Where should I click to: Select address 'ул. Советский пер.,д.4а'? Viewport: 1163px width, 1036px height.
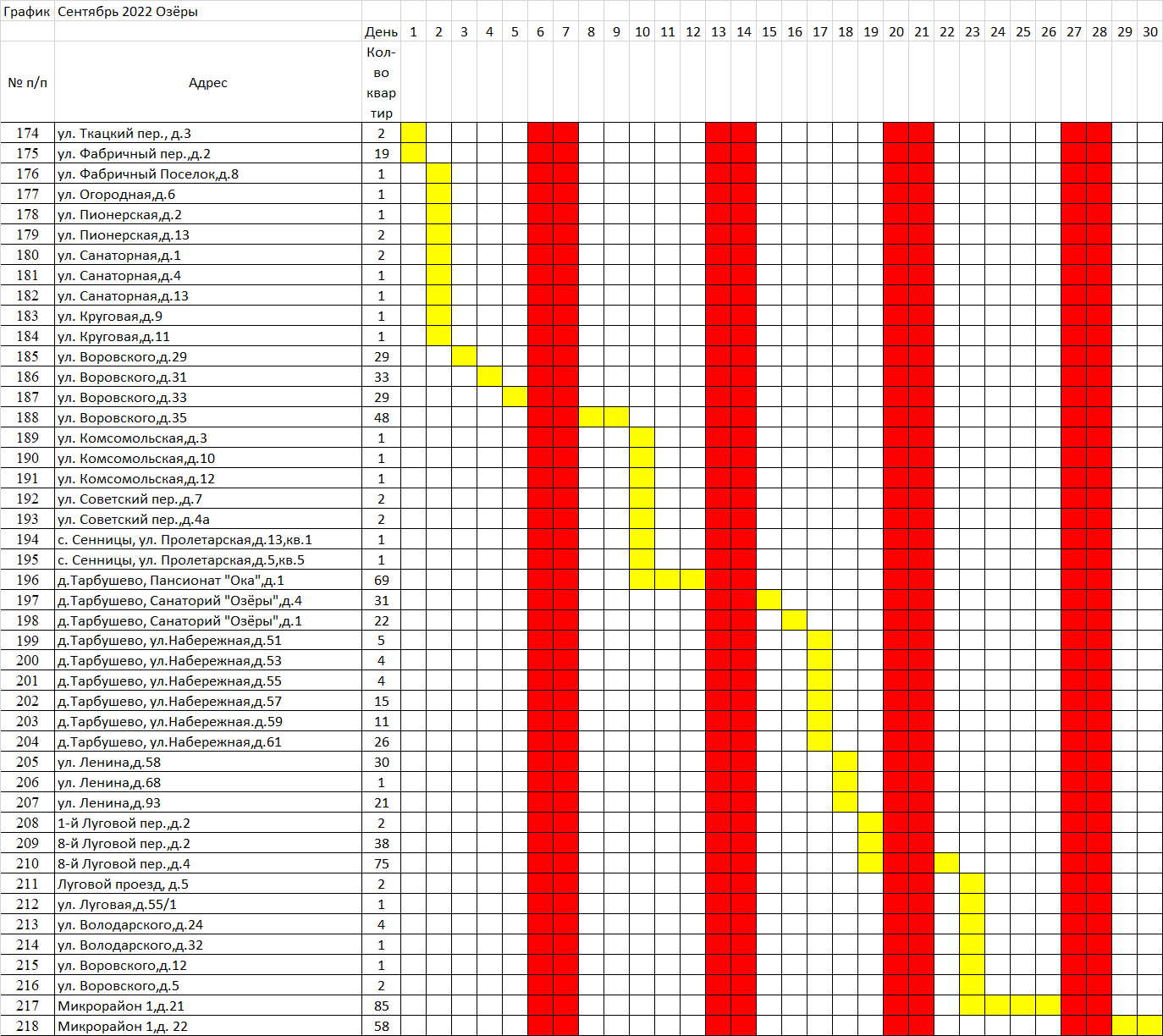[208, 519]
